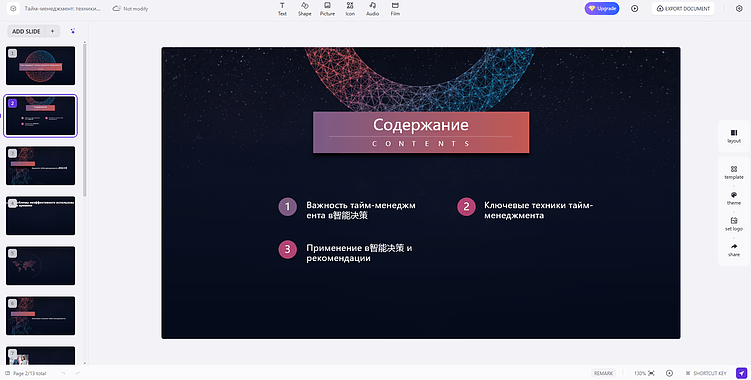Click text 'Ключевые техники тайм-менеджмента'
The height and width of the screenshot is (380, 751).
coord(538,210)
